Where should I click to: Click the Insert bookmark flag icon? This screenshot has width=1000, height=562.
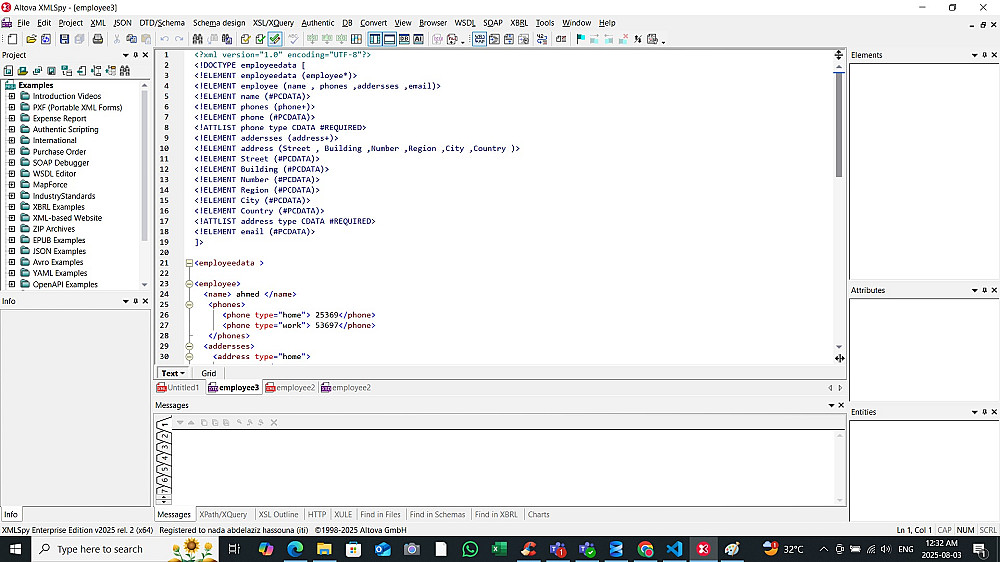coord(579,39)
